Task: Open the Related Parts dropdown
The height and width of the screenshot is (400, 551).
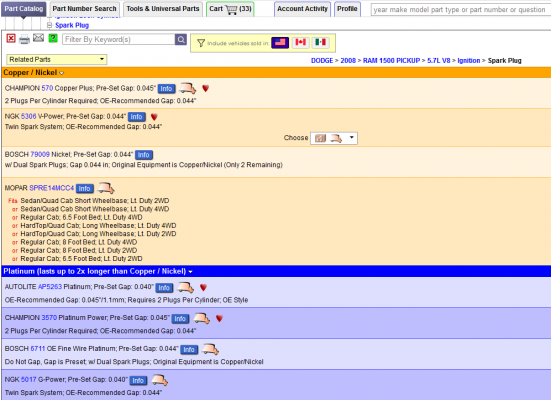Action: [57, 59]
